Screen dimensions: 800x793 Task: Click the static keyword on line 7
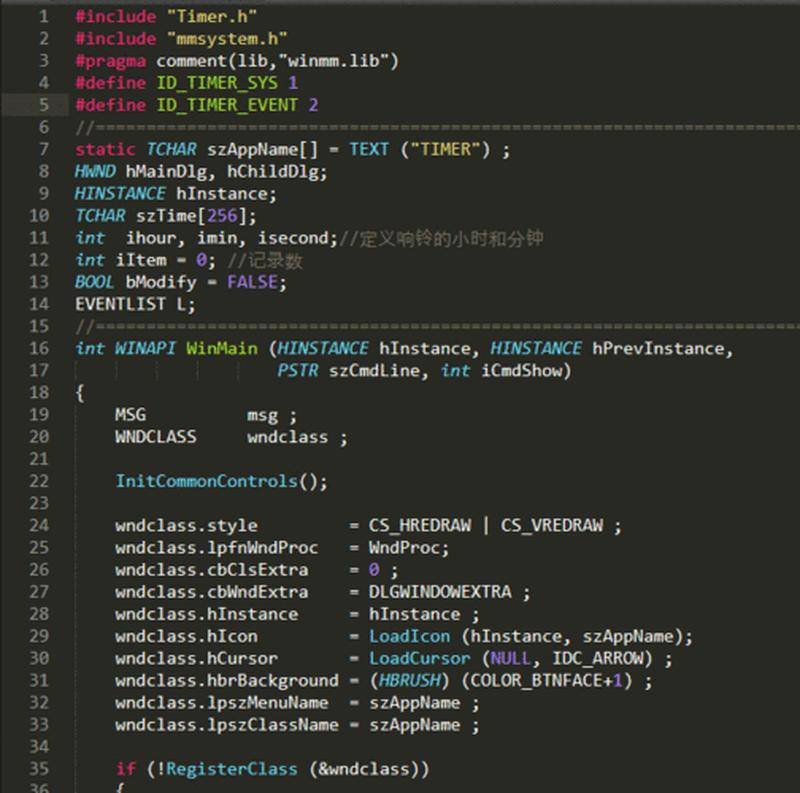[x=105, y=149]
